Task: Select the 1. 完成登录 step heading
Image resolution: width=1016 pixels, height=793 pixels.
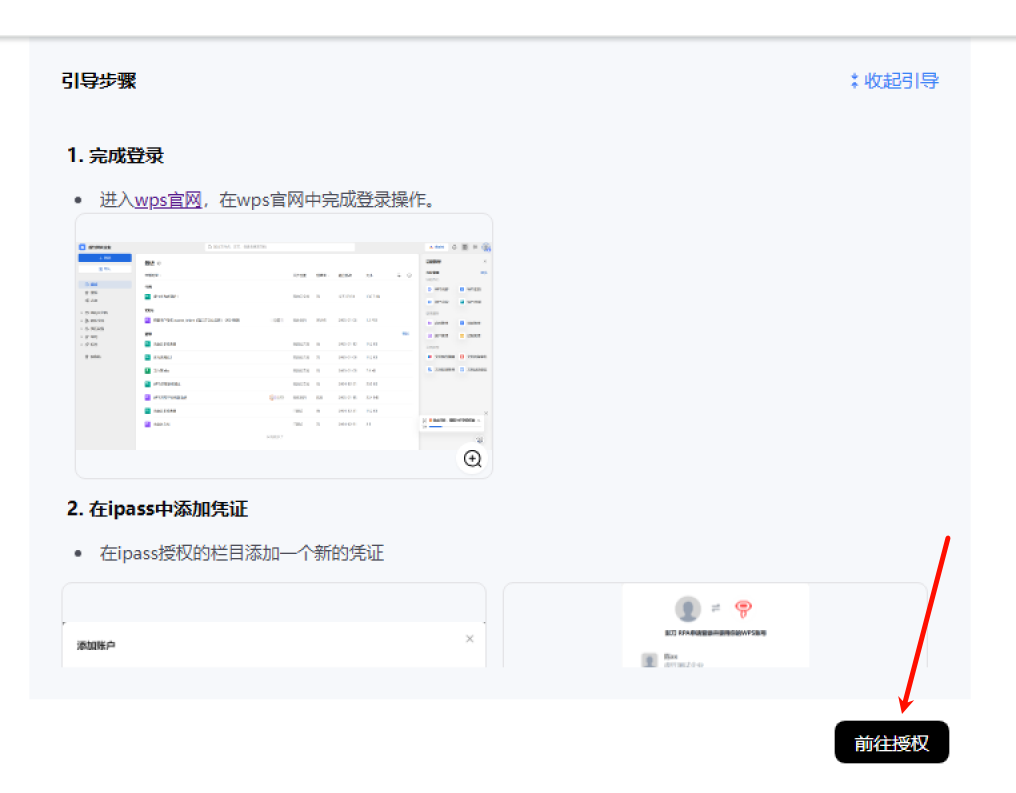Action: click(x=115, y=155)
